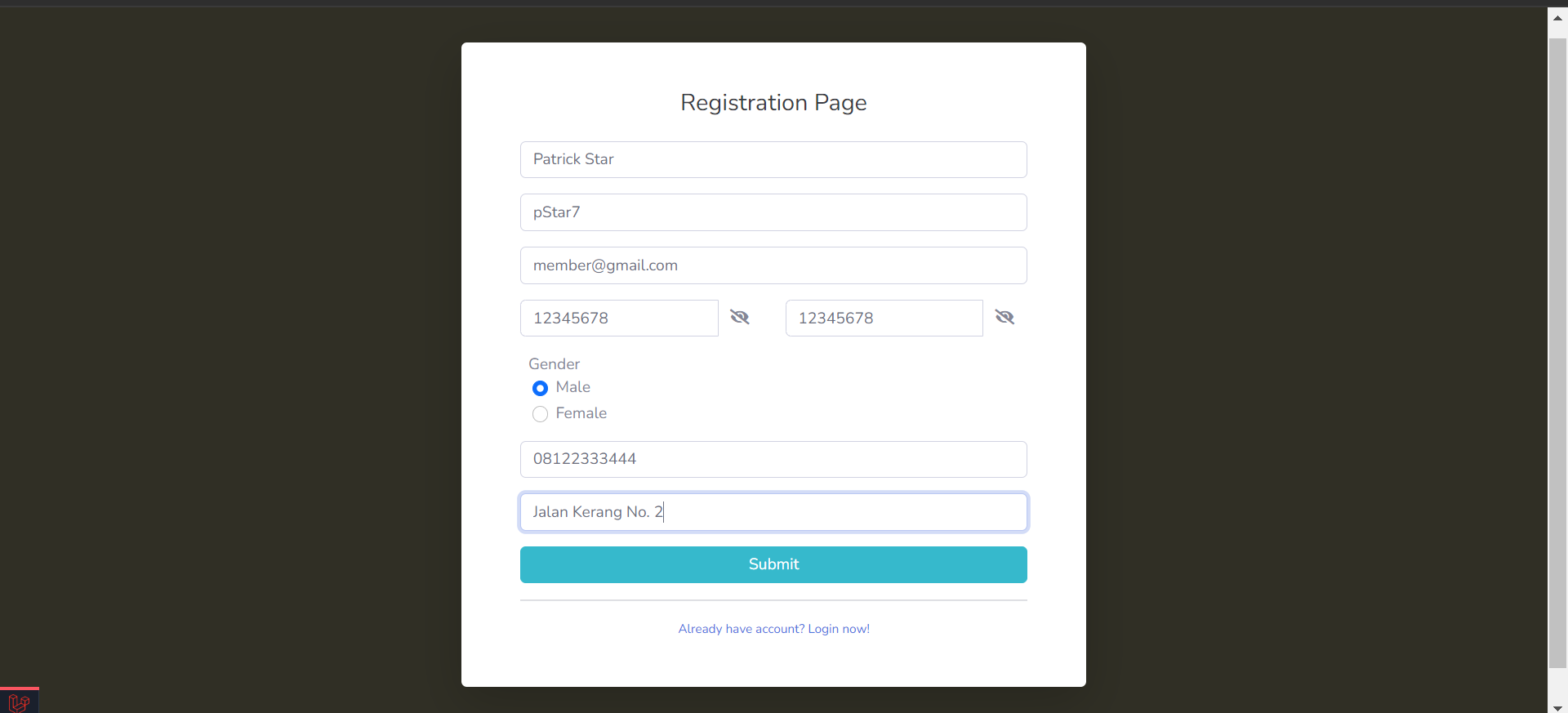This screenshot has width=1568, height=713.
Task: Choose the Female radio button
Action: pyautogui.click(x=540, y=414)
